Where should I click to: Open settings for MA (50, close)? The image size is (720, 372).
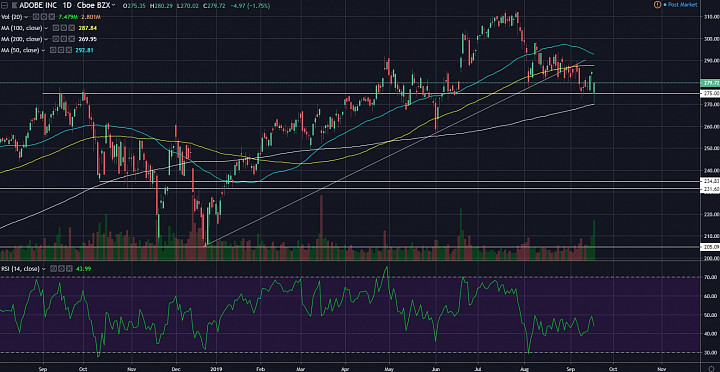click(61, 50)
